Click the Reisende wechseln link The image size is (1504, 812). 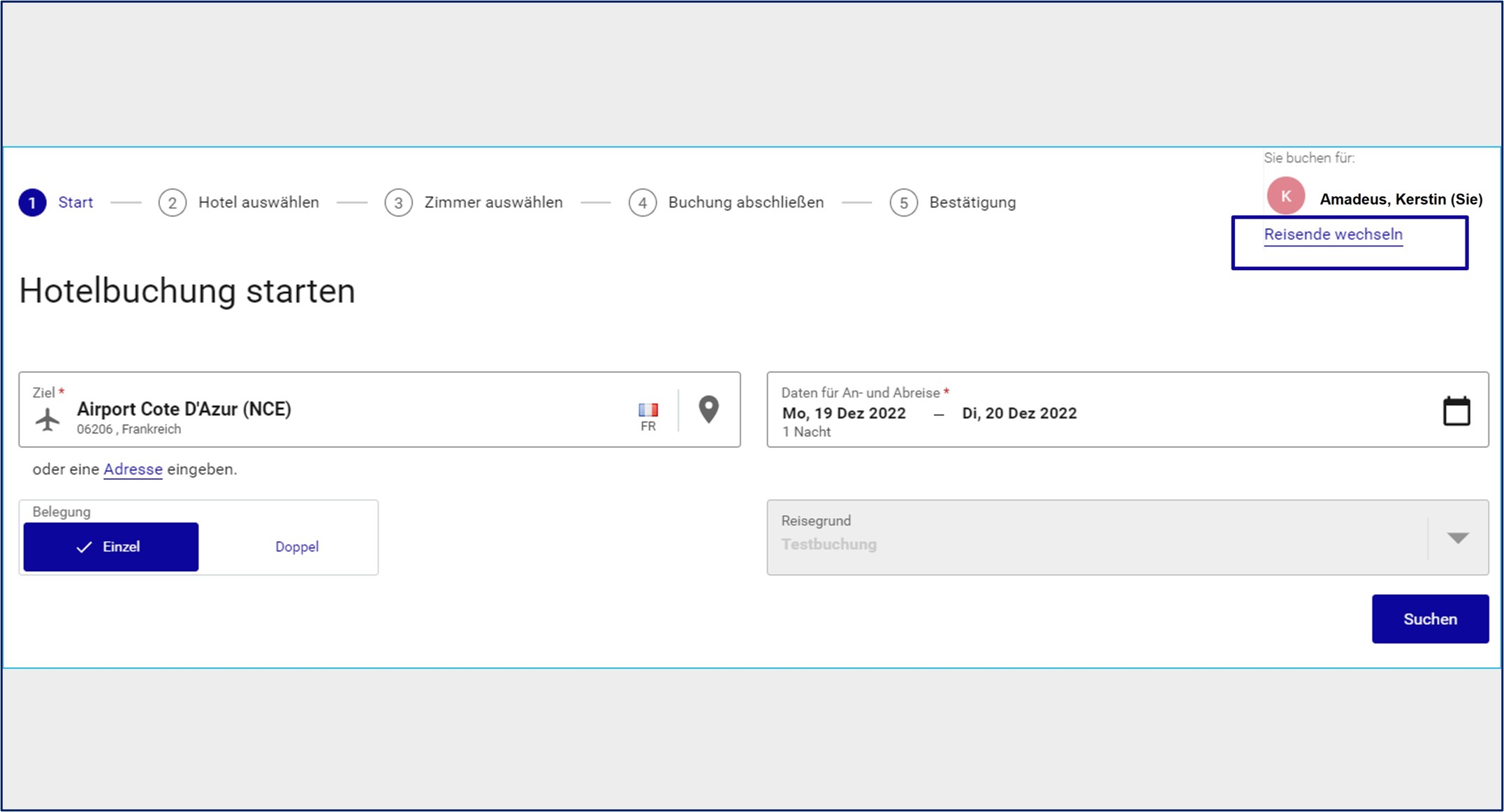tap(1333, 235)
